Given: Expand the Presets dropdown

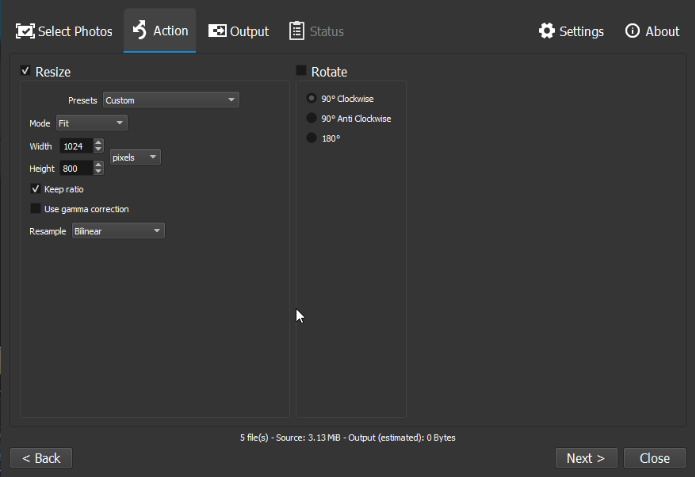Looking at the screenshot, I should tap(170, 100).
